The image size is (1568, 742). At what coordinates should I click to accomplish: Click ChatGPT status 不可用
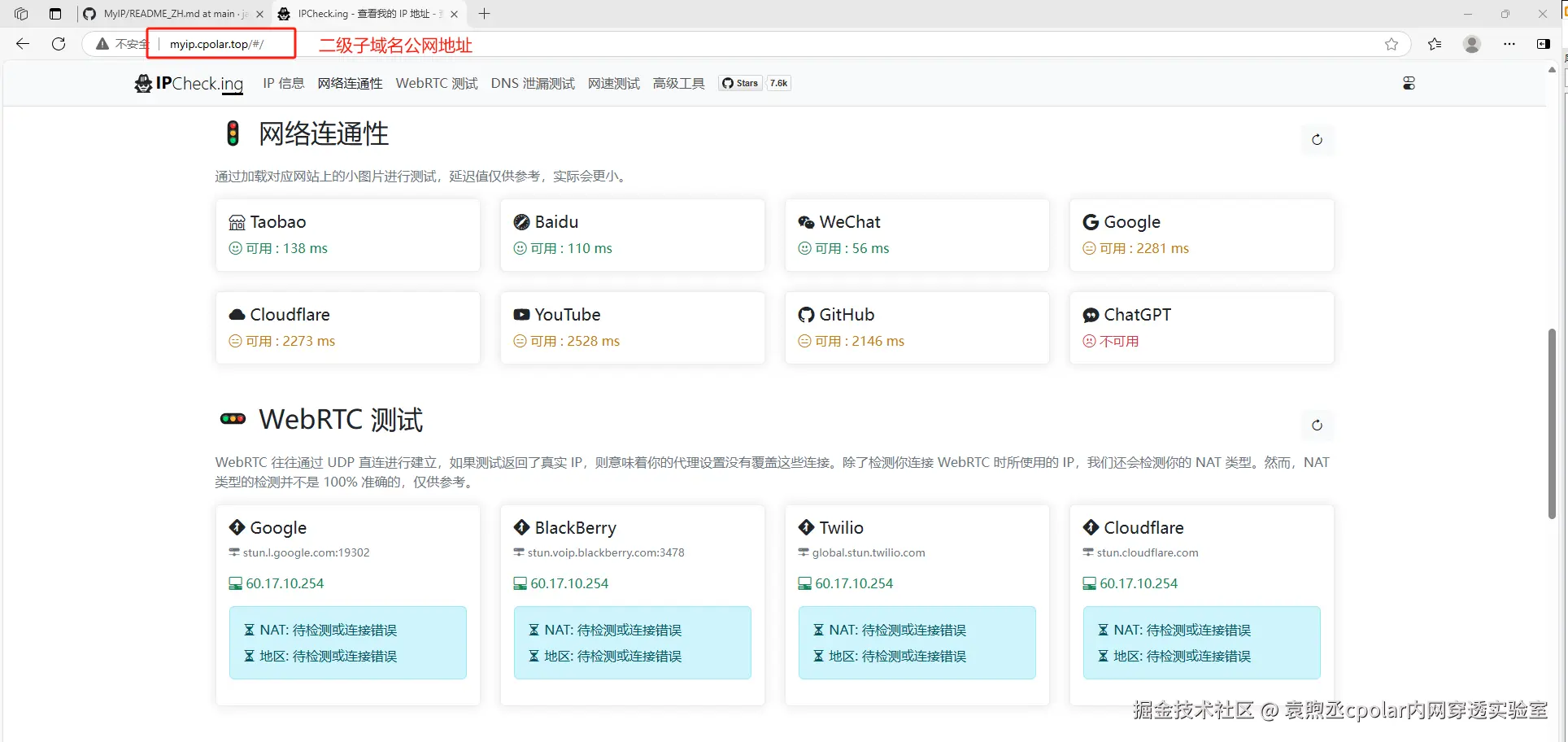click(1111, 341)
